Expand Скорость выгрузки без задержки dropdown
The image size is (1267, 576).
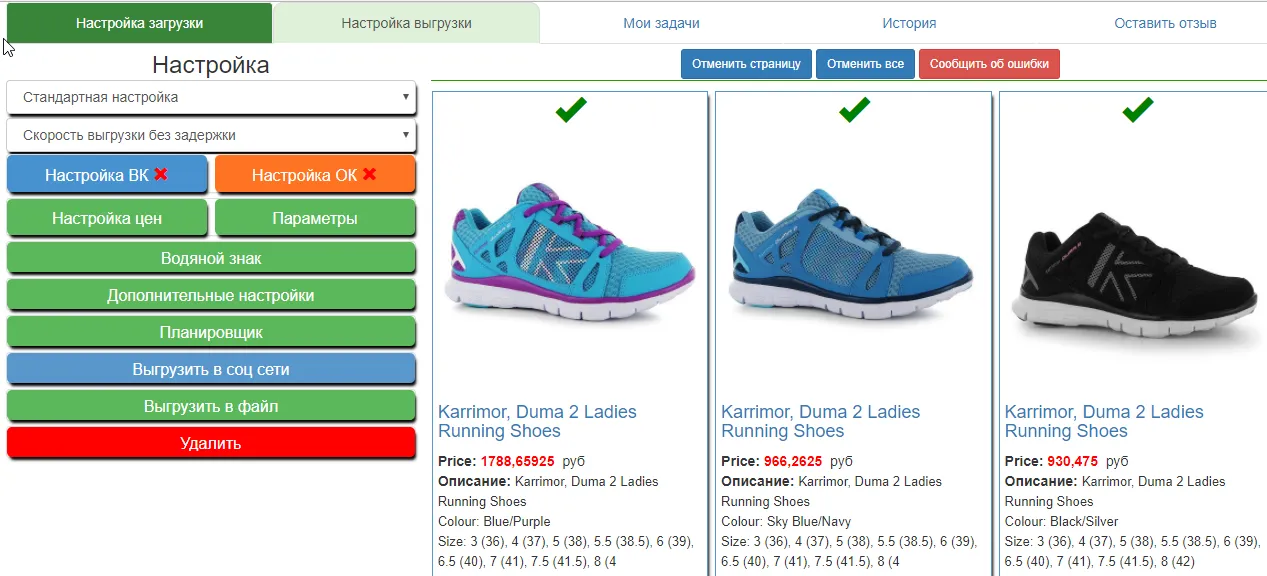pyautogui.click(x=211, y=135)
